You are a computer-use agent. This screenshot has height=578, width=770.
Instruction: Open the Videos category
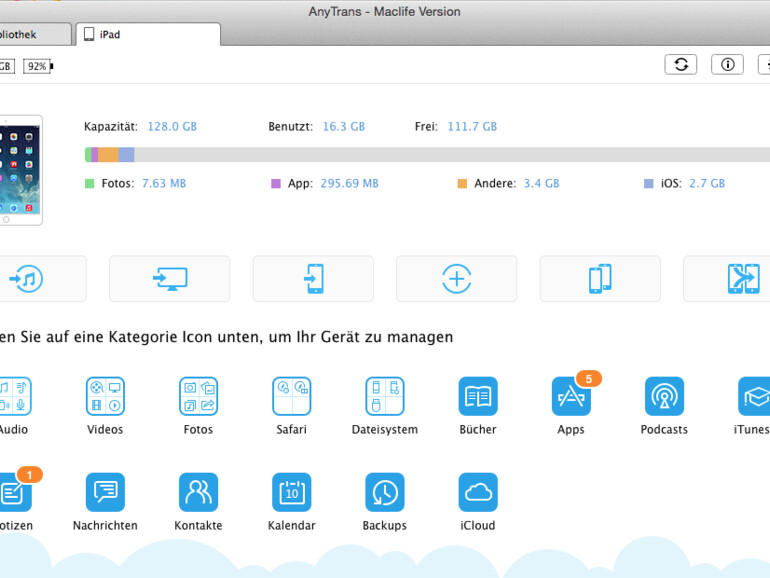[105, 397]
